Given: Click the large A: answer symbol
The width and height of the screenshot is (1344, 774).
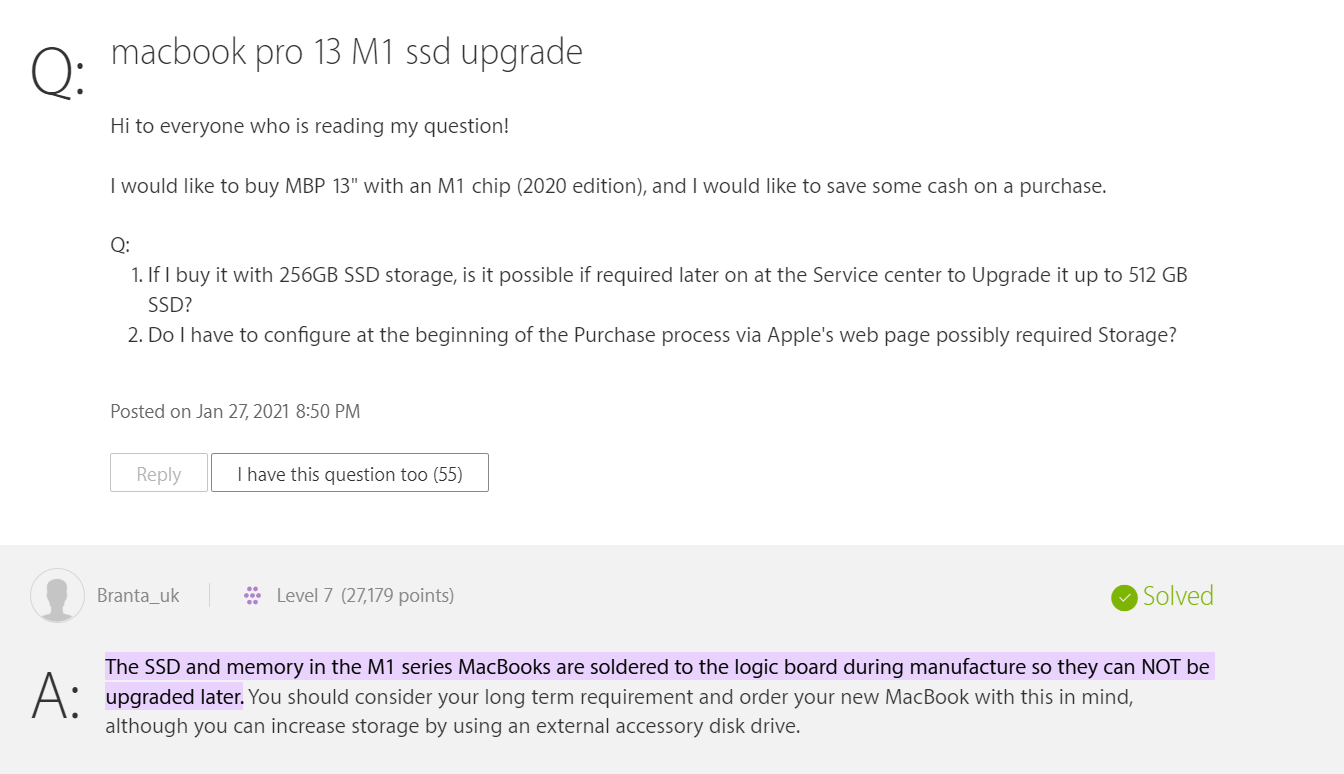Looking at the screenshot, I should [56, 697].
